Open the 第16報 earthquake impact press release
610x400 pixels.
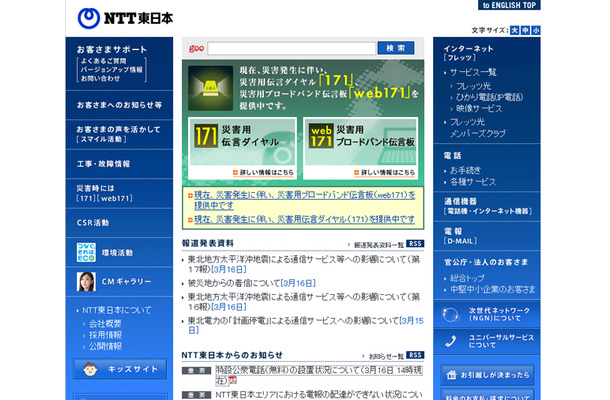(303, 302)
